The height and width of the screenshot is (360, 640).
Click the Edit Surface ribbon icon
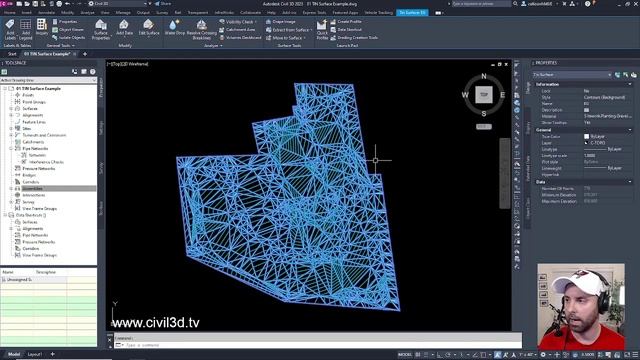149,27
